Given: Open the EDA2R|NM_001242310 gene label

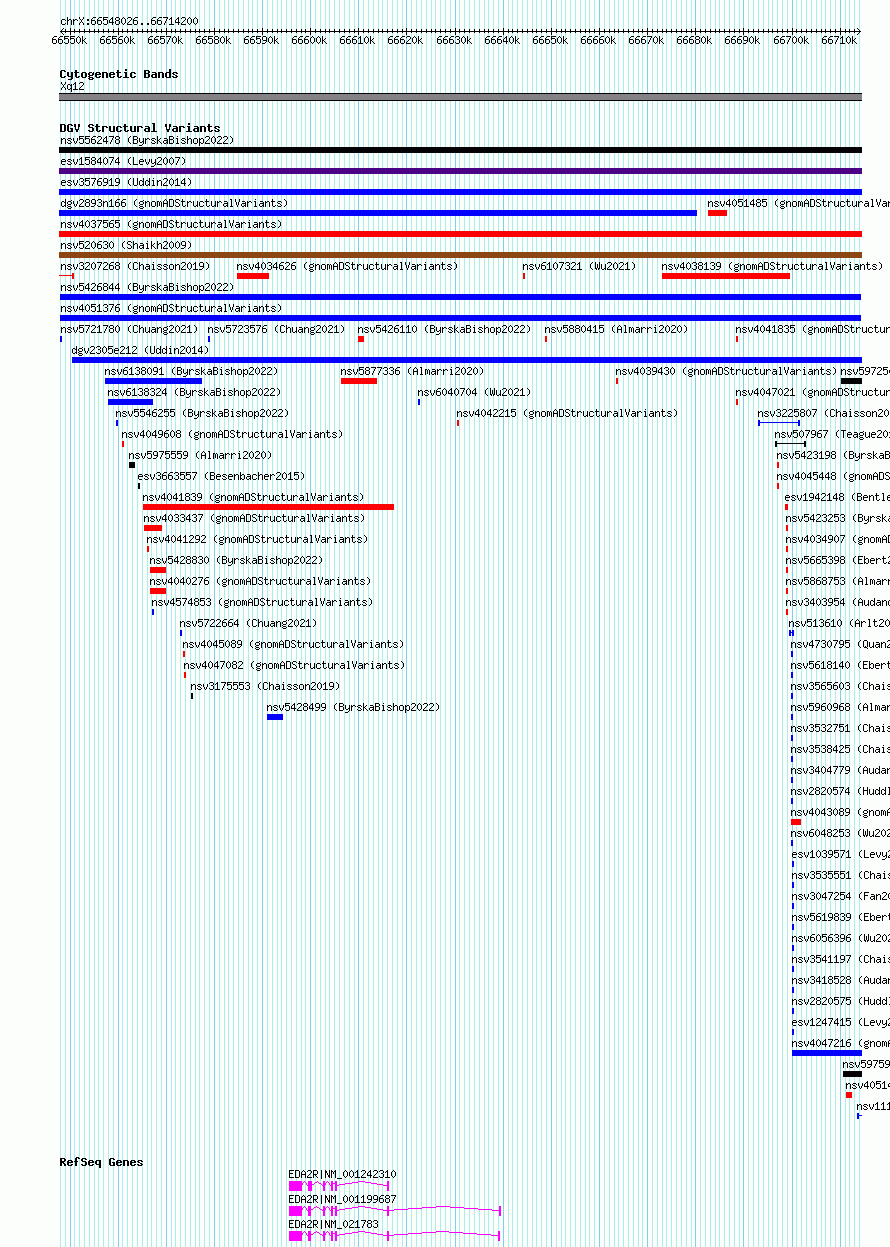Looking at the screenshot, I should pos(342,1174).
